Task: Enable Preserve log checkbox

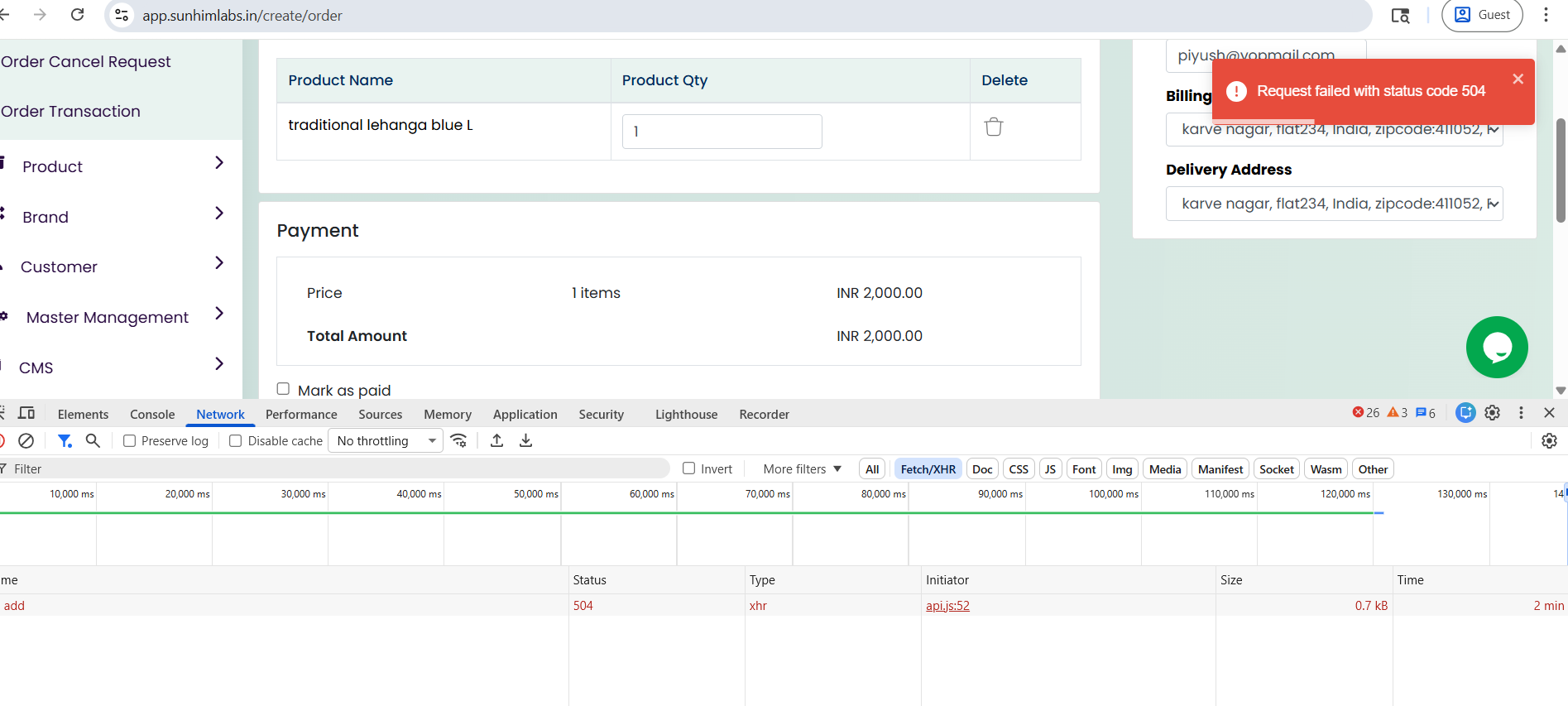Action: coord(130,441)
